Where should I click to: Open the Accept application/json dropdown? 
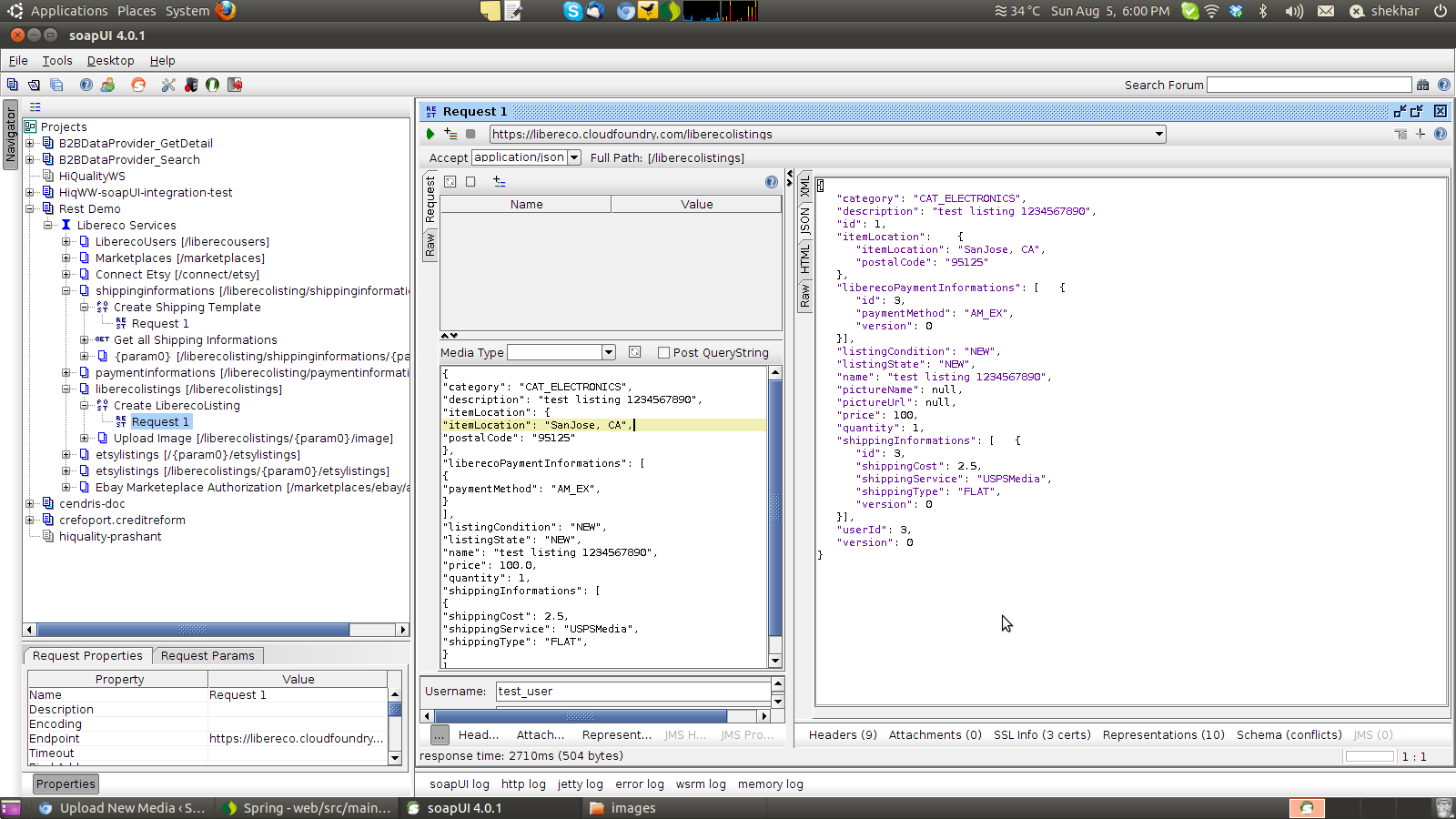tap(574, 157)
